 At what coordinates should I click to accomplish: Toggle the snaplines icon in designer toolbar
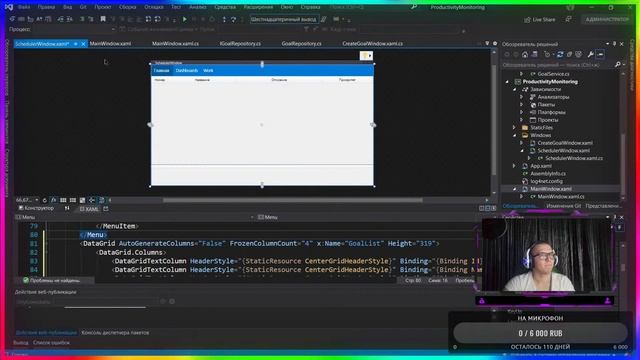pyautogui.click(x=92, y=200)
